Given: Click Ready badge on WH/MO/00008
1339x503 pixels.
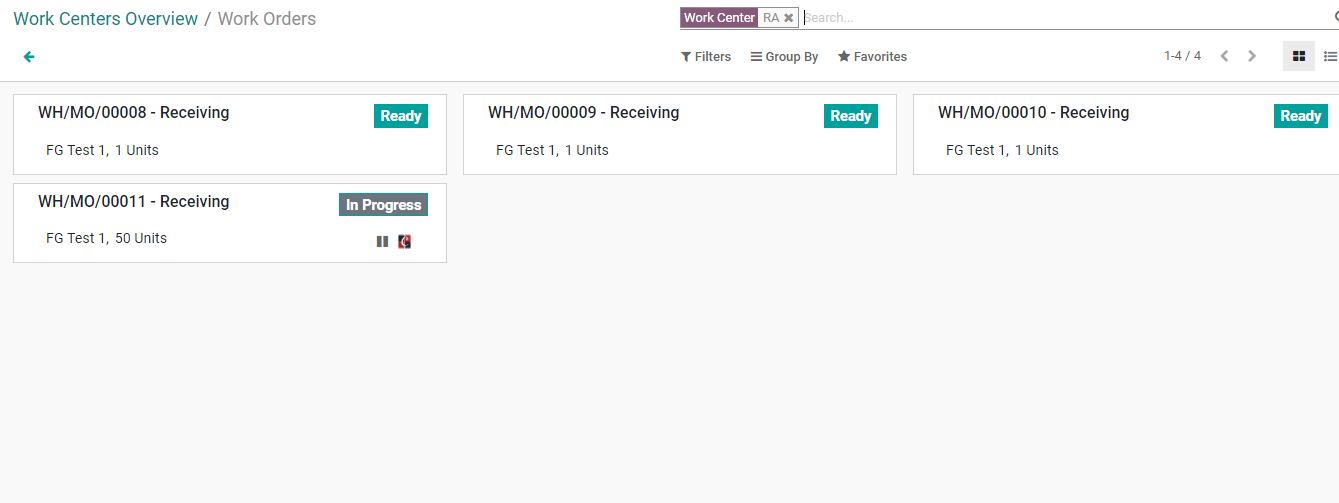Looking at the screenshot, I should [x=401, y=116].
